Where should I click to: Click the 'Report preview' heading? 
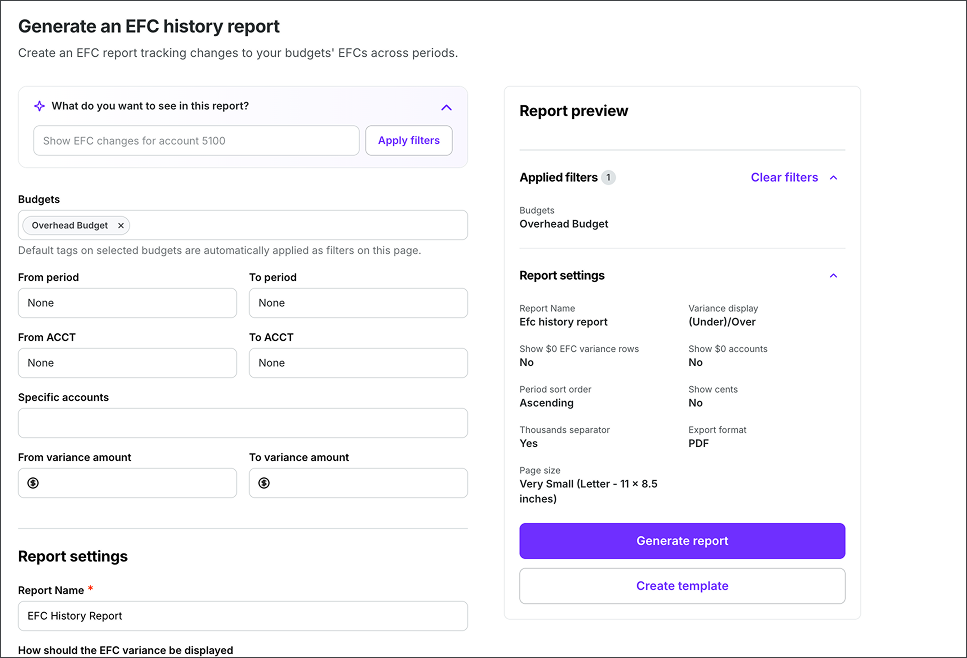574,111
